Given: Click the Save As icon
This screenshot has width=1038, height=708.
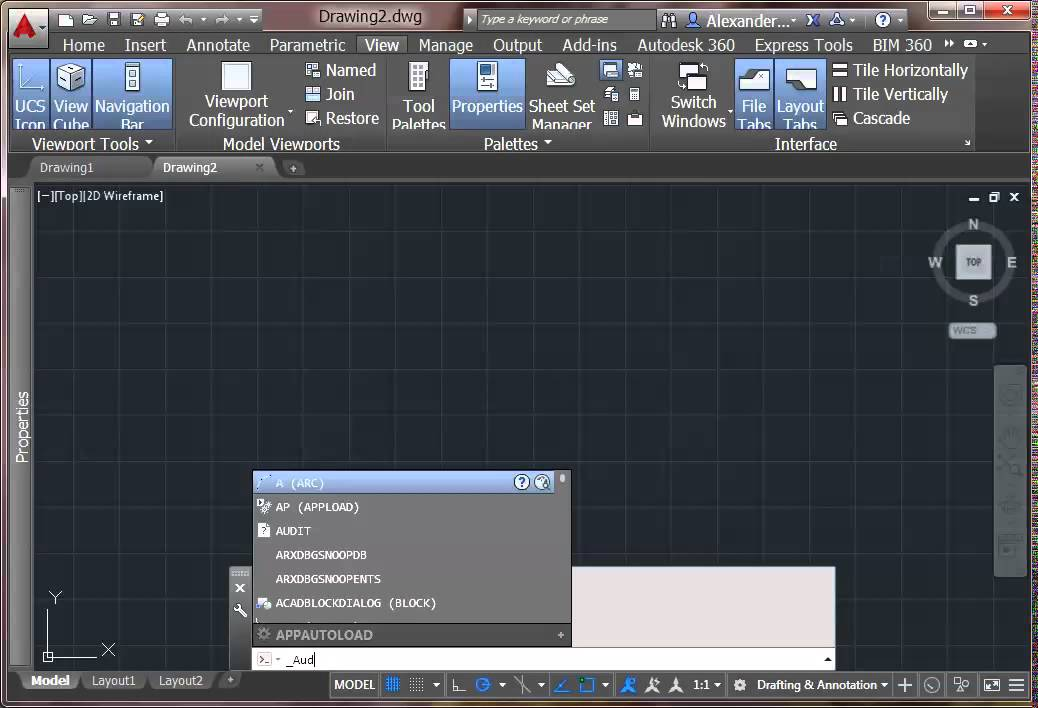Looking at the screenshot, I should click(x=138, y=20).
